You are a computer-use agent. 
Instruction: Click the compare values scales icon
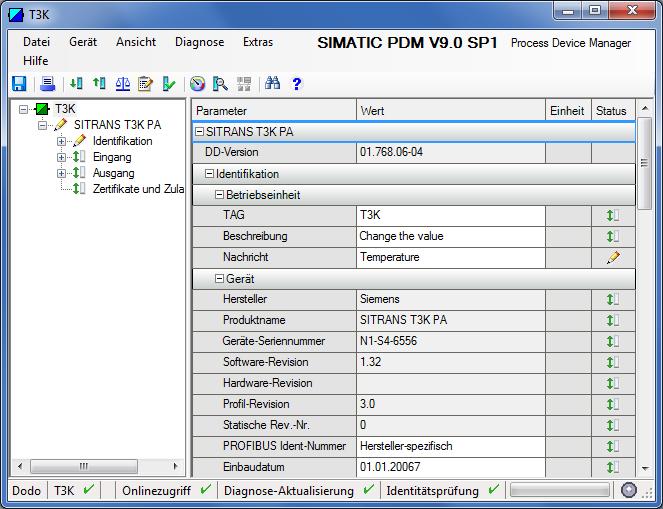tap(123, 84)
